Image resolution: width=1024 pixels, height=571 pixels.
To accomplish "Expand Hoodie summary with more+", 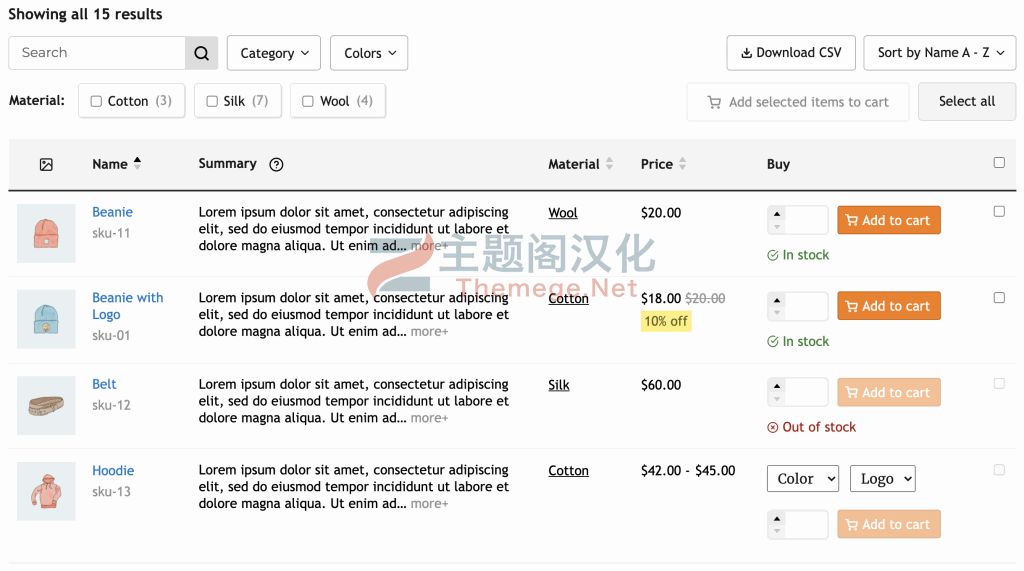I will pyautogui.click(x=429, y=504).
